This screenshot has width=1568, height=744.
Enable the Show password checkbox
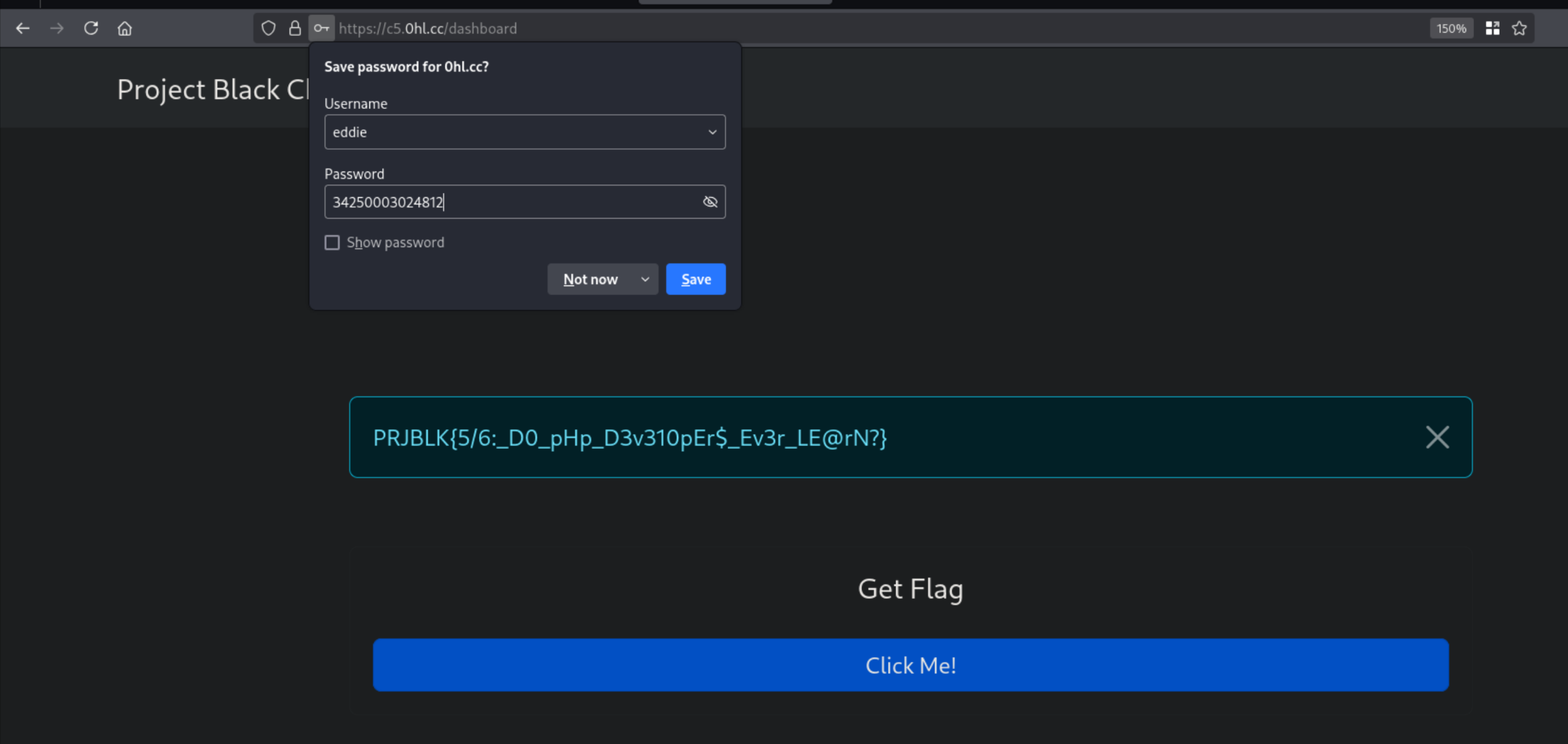(332, 243)
